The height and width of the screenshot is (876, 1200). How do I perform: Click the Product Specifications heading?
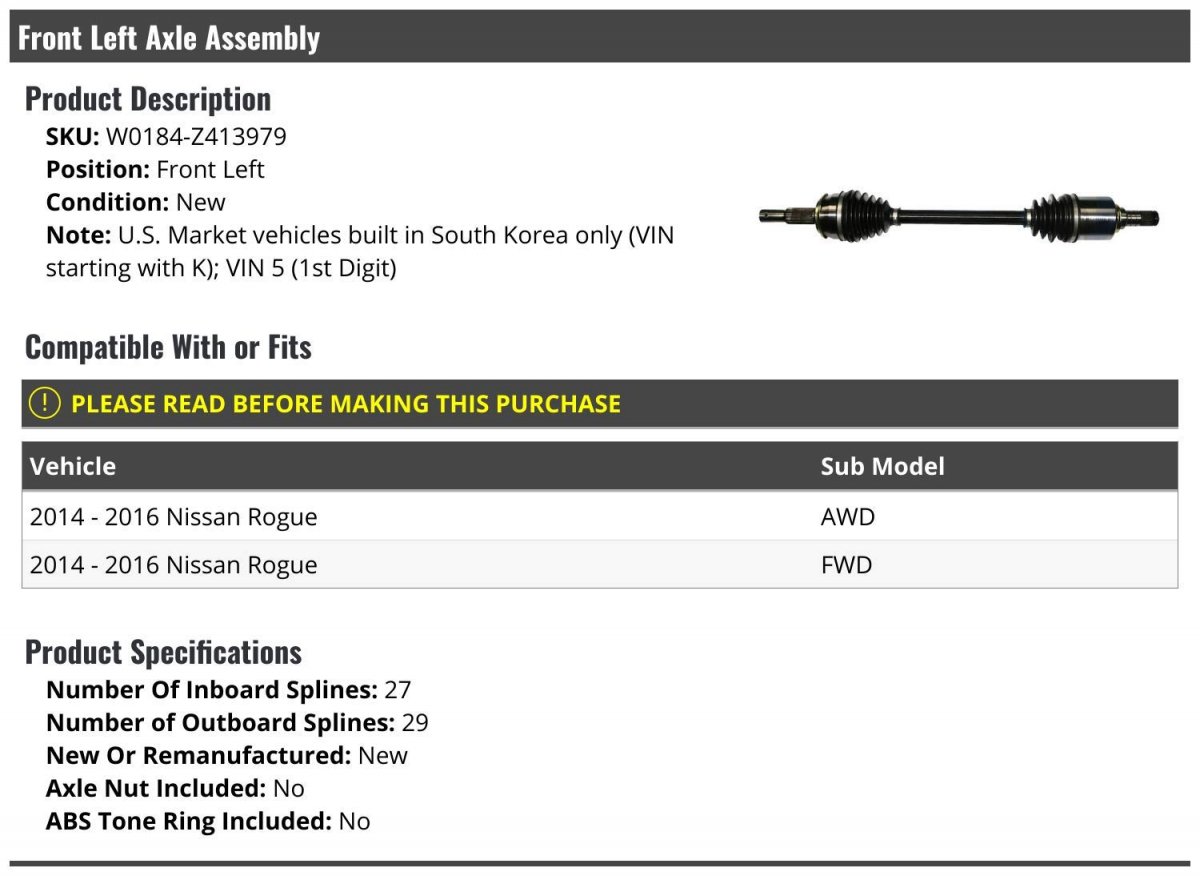click(163, 652)
